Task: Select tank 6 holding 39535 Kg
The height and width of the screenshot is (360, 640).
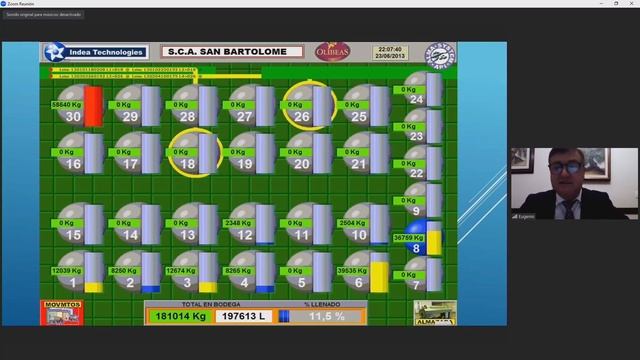Action: pos(363,271)
